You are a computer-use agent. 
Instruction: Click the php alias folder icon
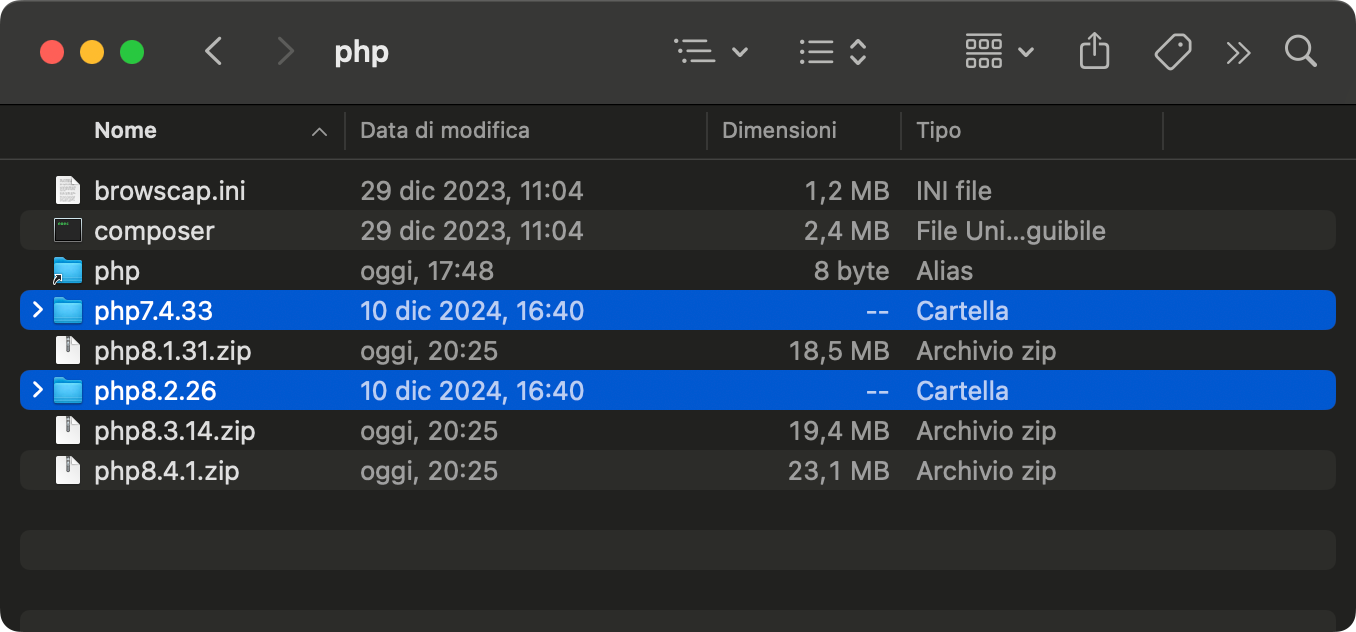coord(67,271)
